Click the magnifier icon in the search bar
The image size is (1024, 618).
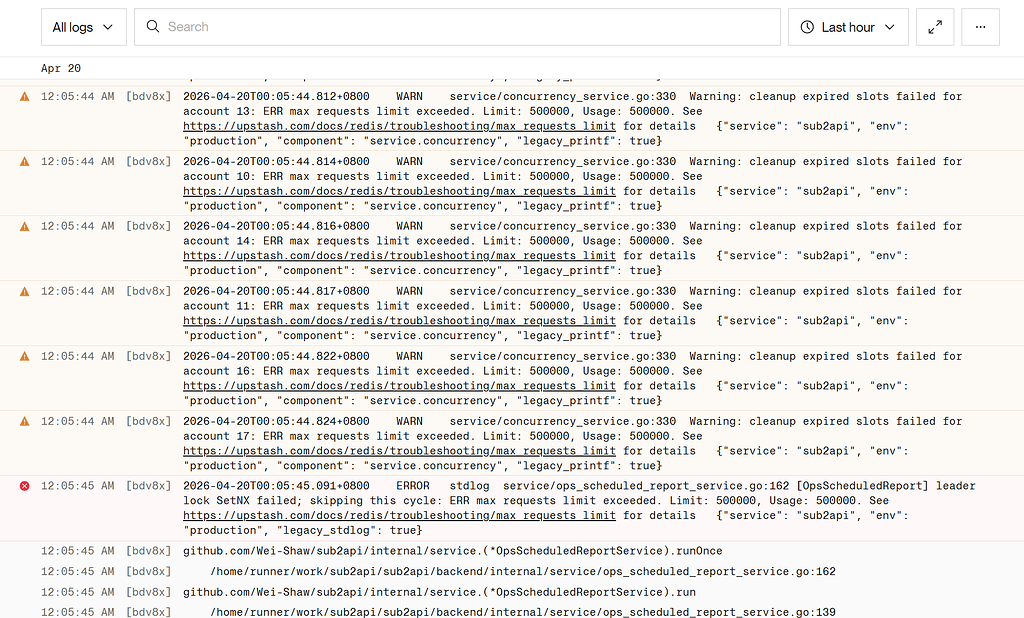(x=153, y=26)
